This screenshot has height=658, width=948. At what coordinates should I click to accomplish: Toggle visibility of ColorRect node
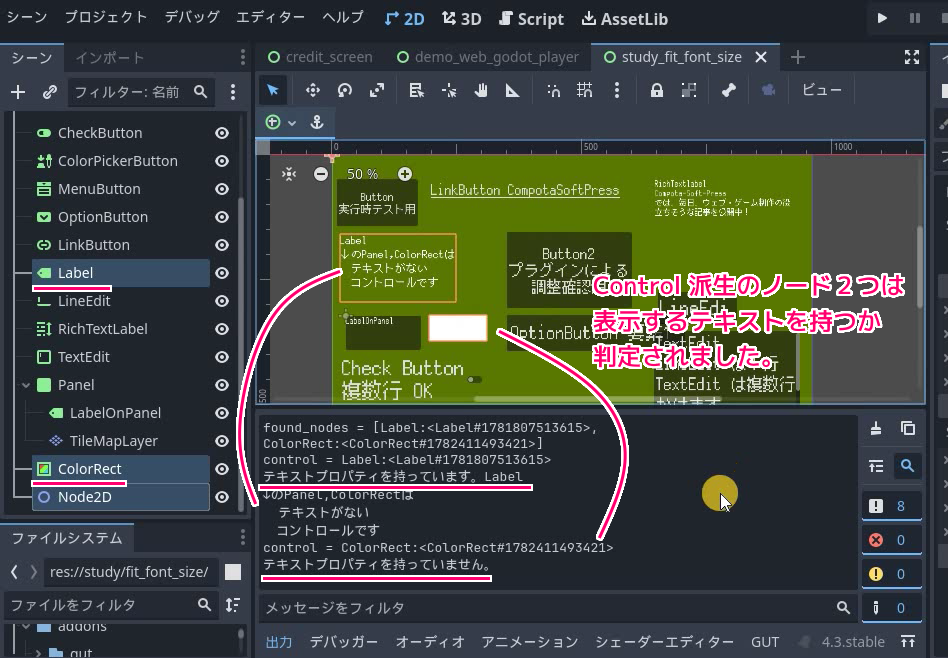222,469
